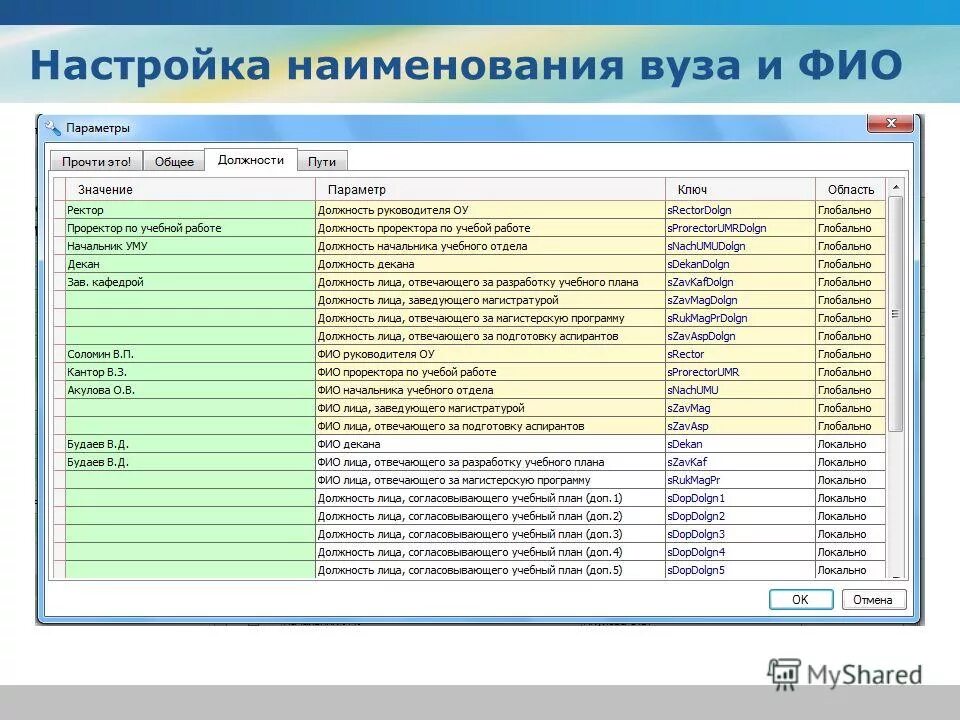Open the Прочти это! tab

pyautogui.click(x=96, y=162)
